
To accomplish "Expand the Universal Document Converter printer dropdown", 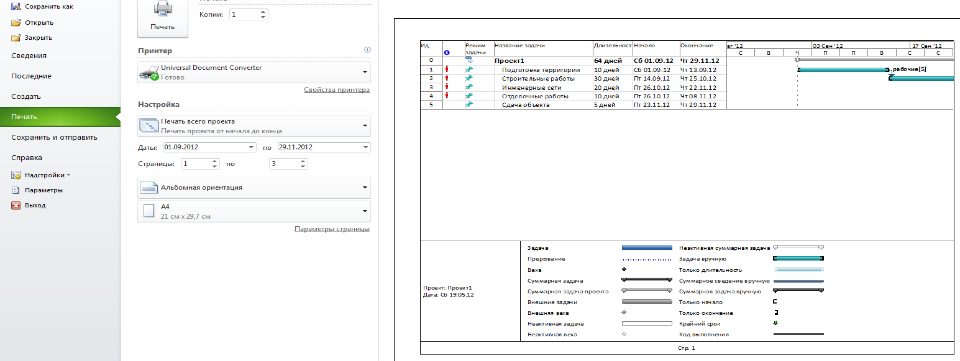I will [366, 73].
